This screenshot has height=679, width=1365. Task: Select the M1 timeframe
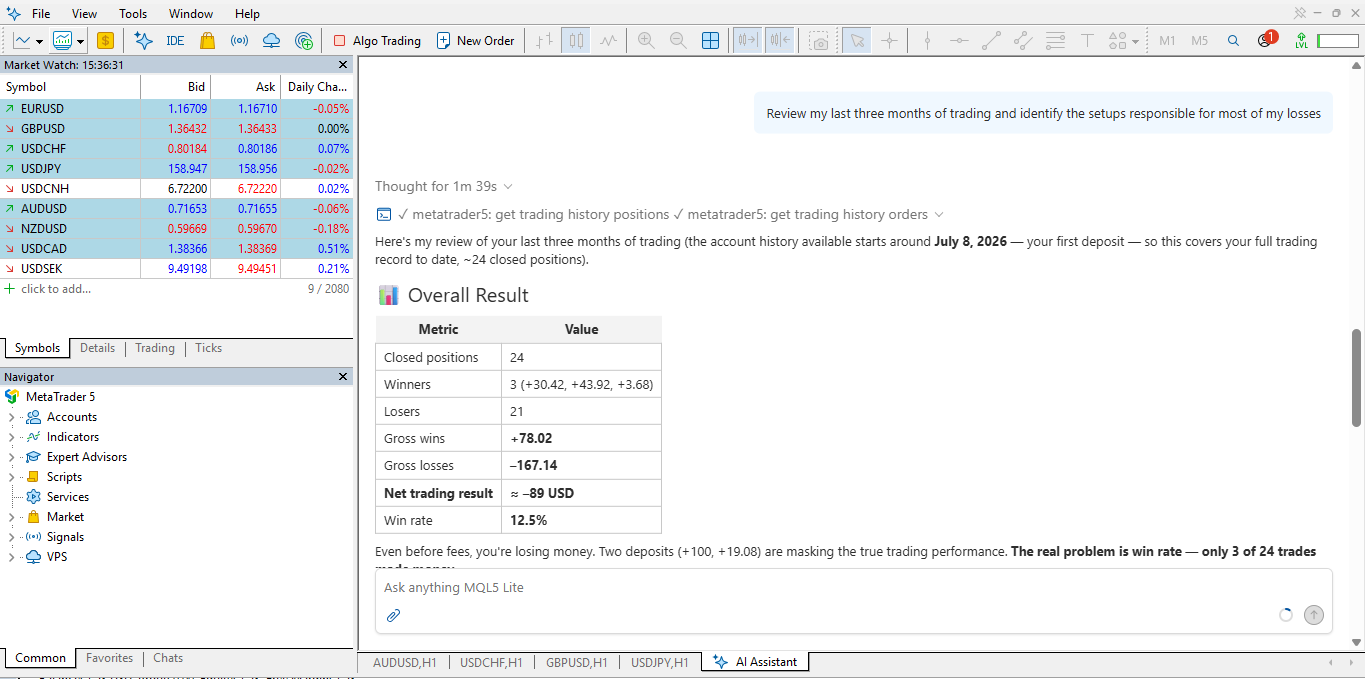[1167, 41]
